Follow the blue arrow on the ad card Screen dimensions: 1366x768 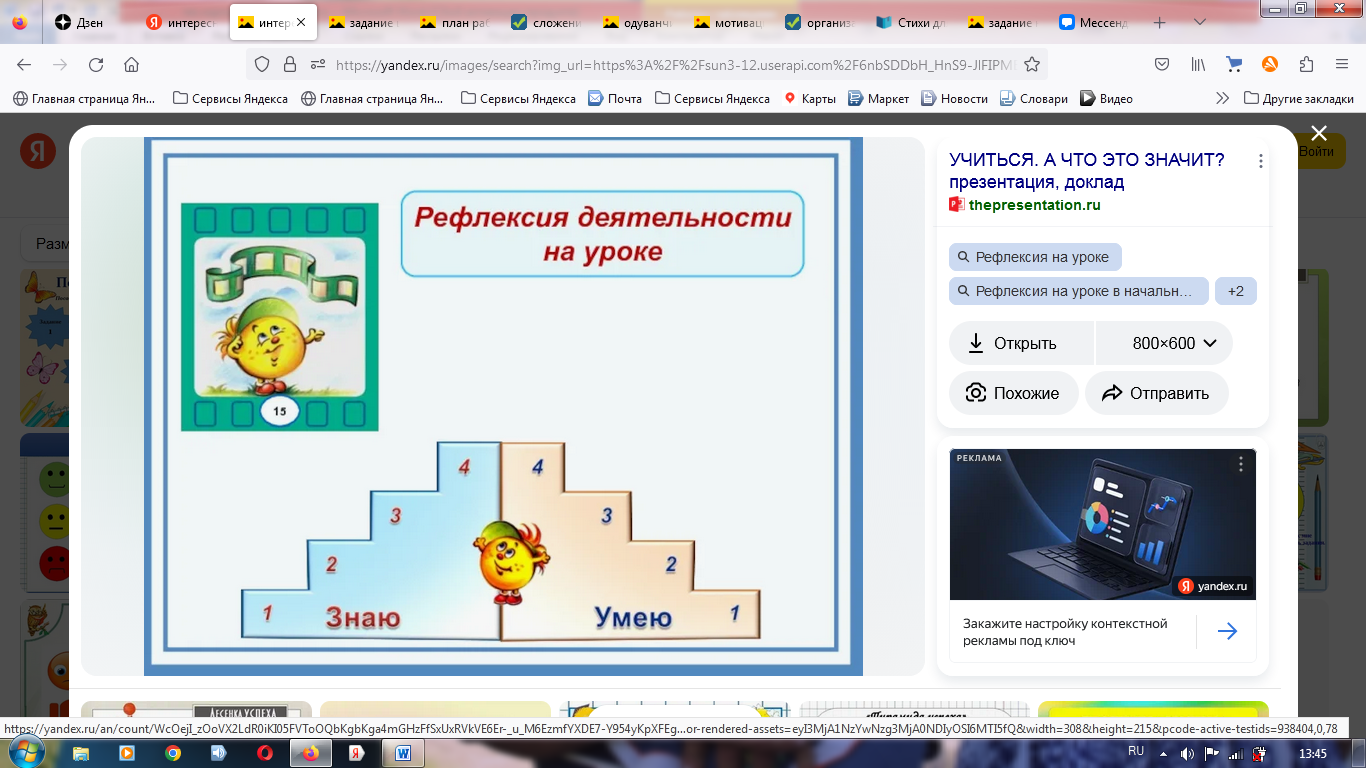click(x=1227, y=631)
